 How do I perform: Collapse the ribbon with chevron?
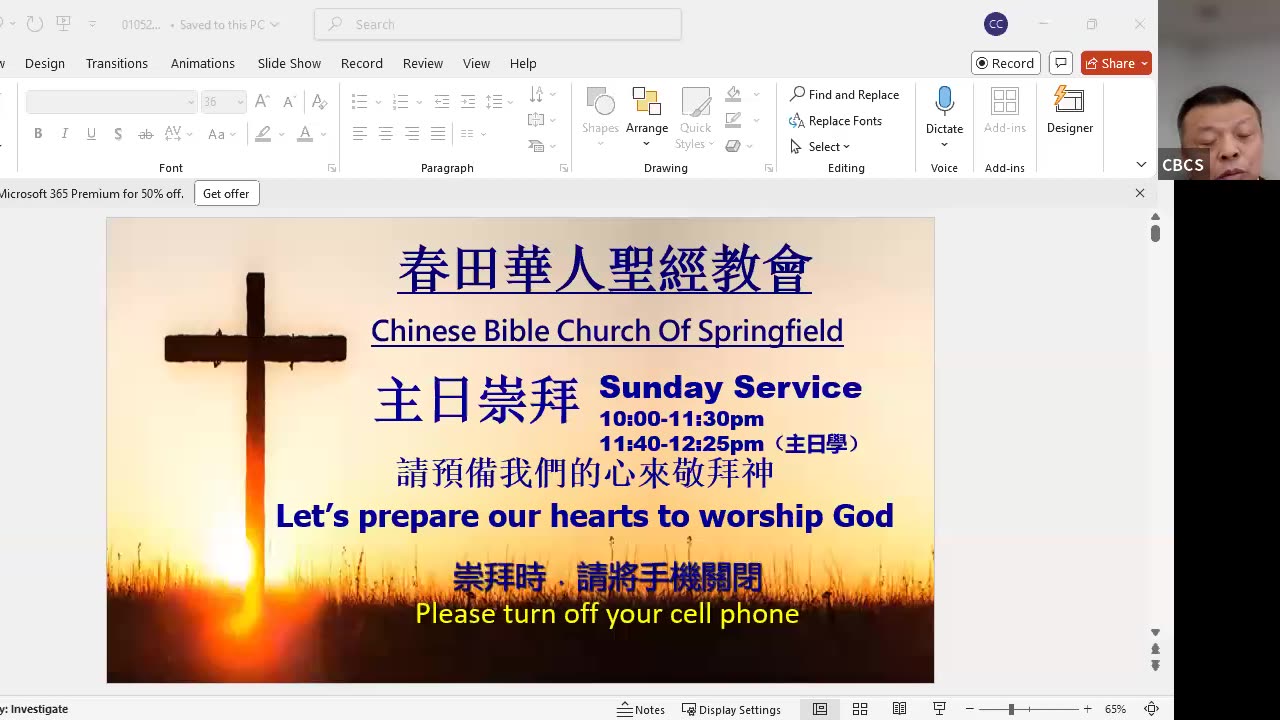(1141, 164)
